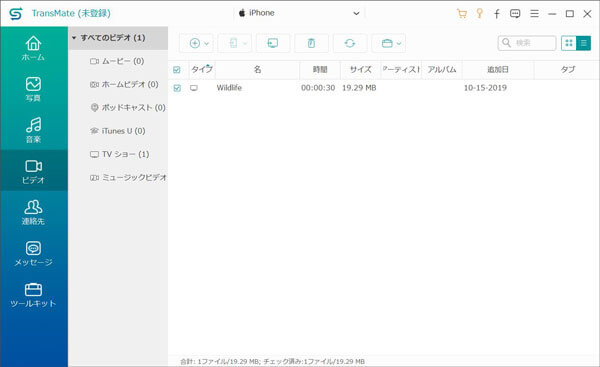Sort by サイズ column header

[x=360, y=70]
